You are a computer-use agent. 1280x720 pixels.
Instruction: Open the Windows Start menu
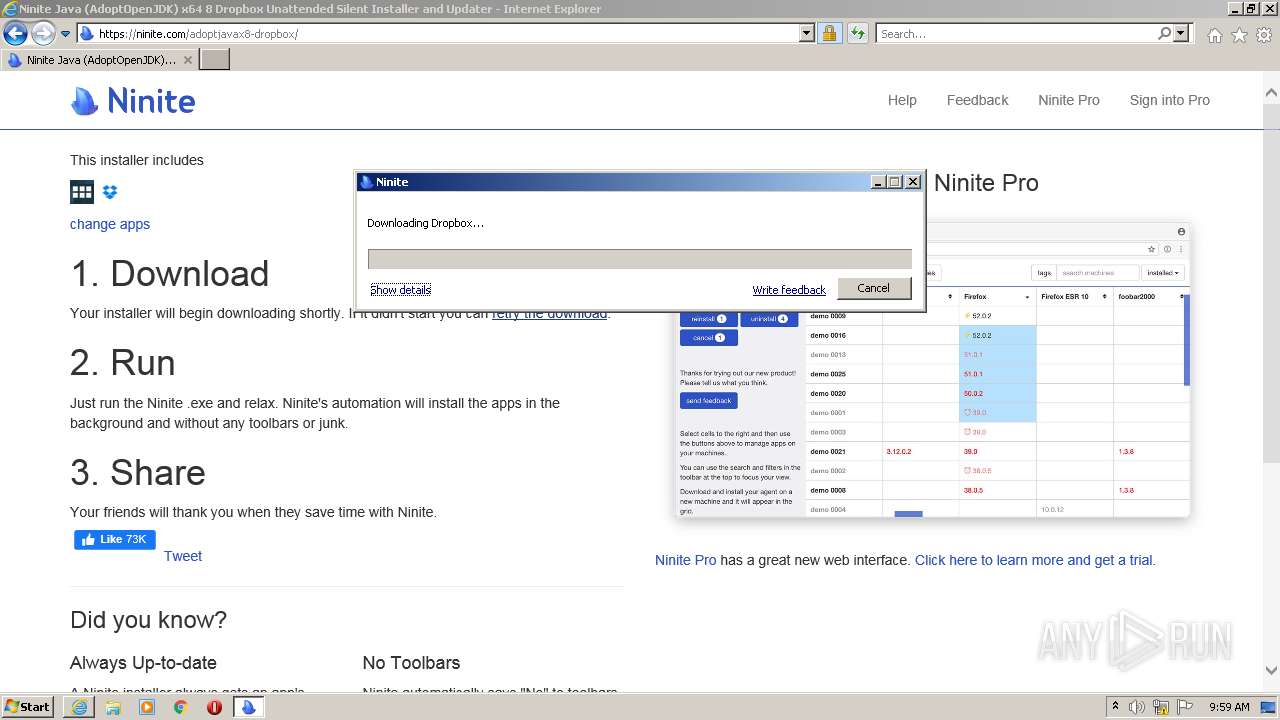[27, 707]
